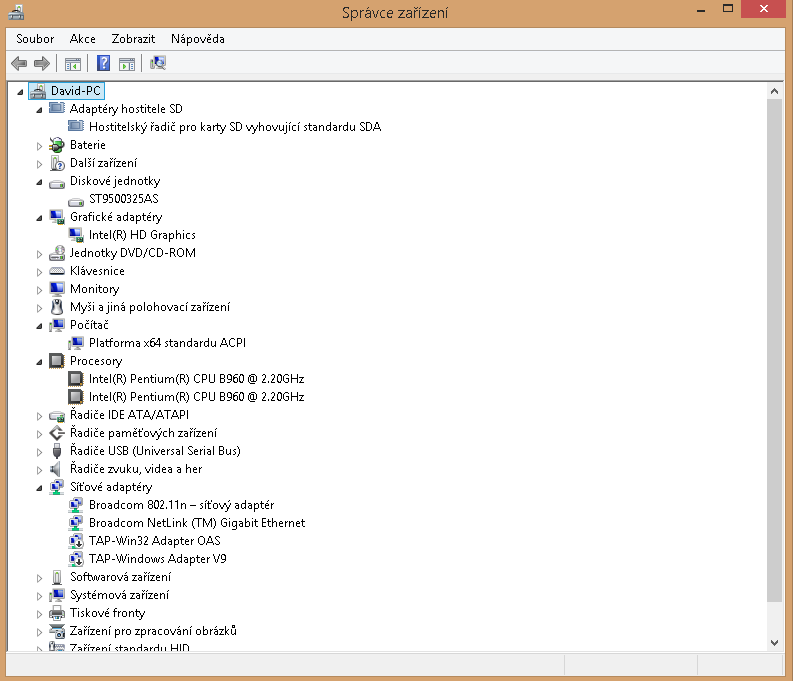This screenshot has height=681, width=793.
Task: Open the Akce menu
Action: pos(82,39)
